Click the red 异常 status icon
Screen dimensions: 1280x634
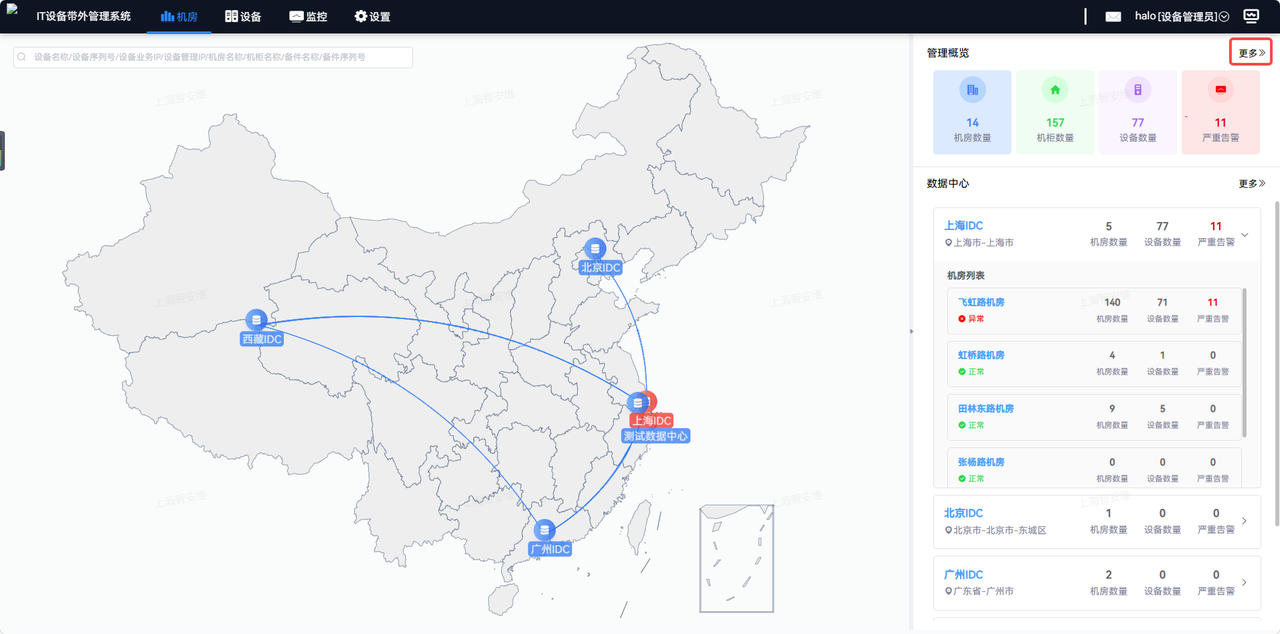[x=962, y=319]
